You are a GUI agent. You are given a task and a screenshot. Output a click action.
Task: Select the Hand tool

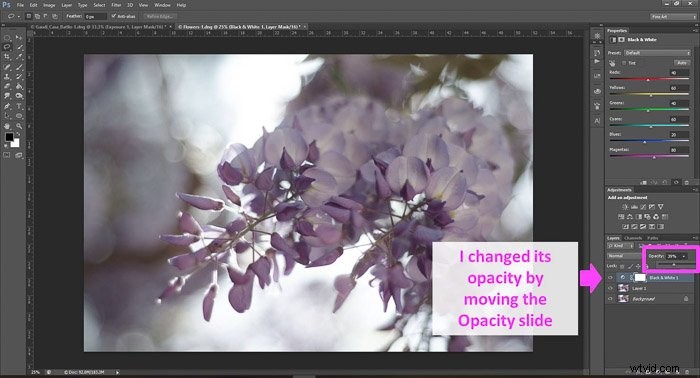pyautogui.click(x=7, y=126)
